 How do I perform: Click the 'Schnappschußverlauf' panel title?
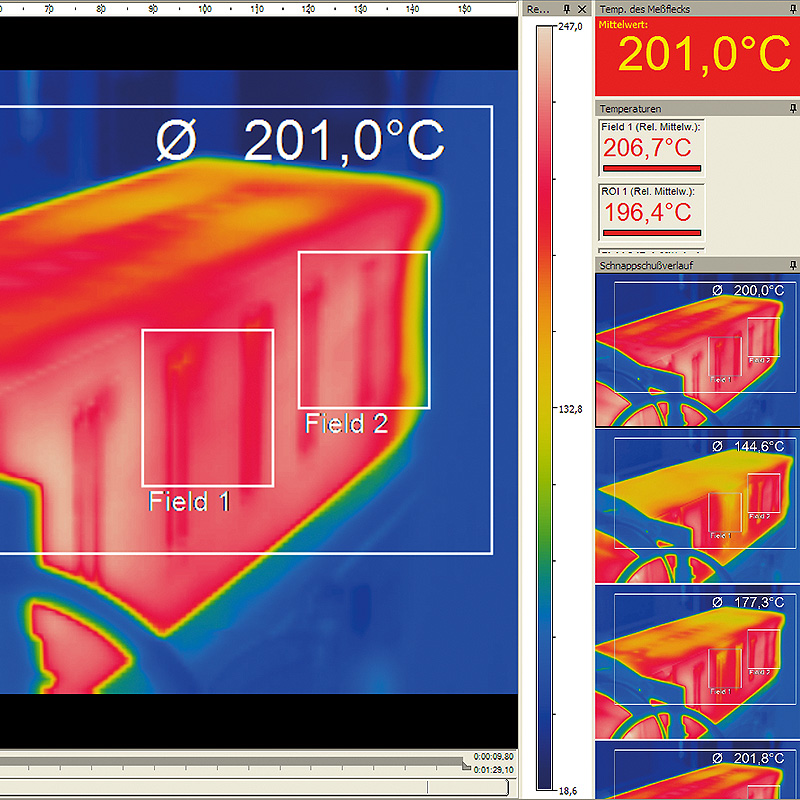coord(646,265)
